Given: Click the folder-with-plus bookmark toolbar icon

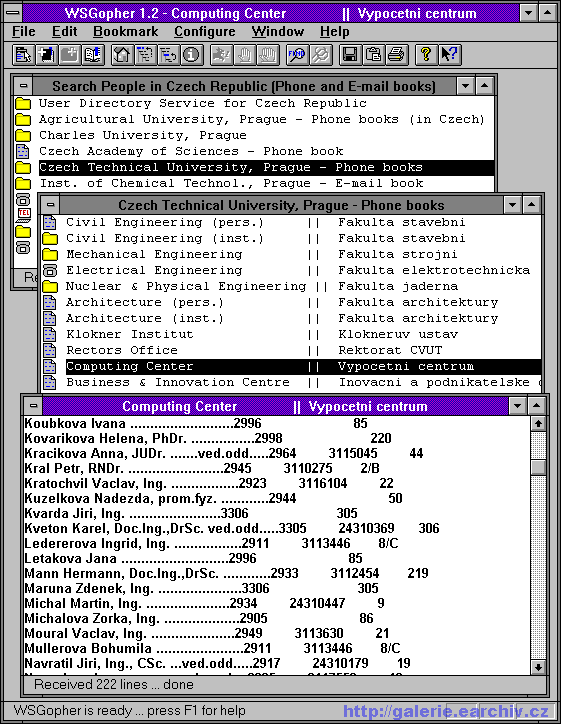Looking at the screenshot, I should (70, 55).
